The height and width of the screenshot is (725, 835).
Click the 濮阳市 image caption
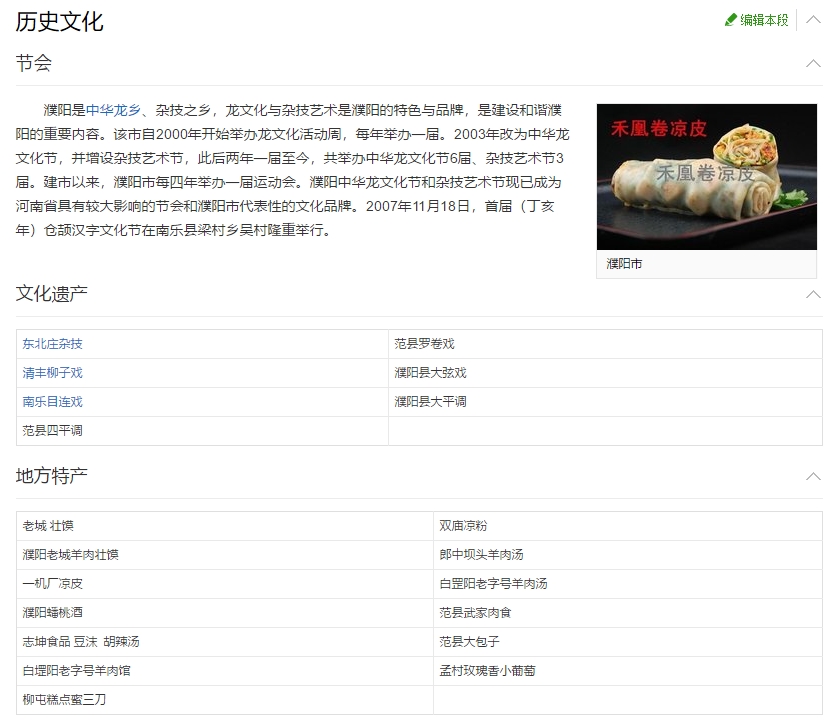(x=624, y=264)
